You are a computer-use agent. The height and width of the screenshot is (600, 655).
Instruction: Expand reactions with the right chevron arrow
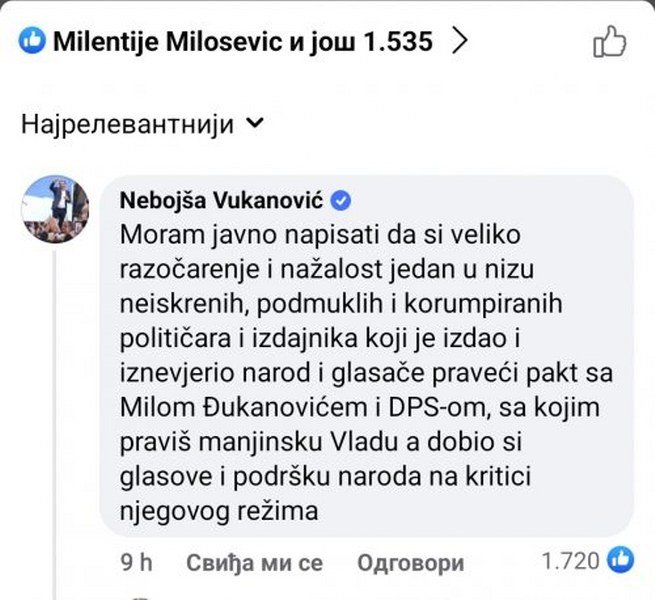460,41
